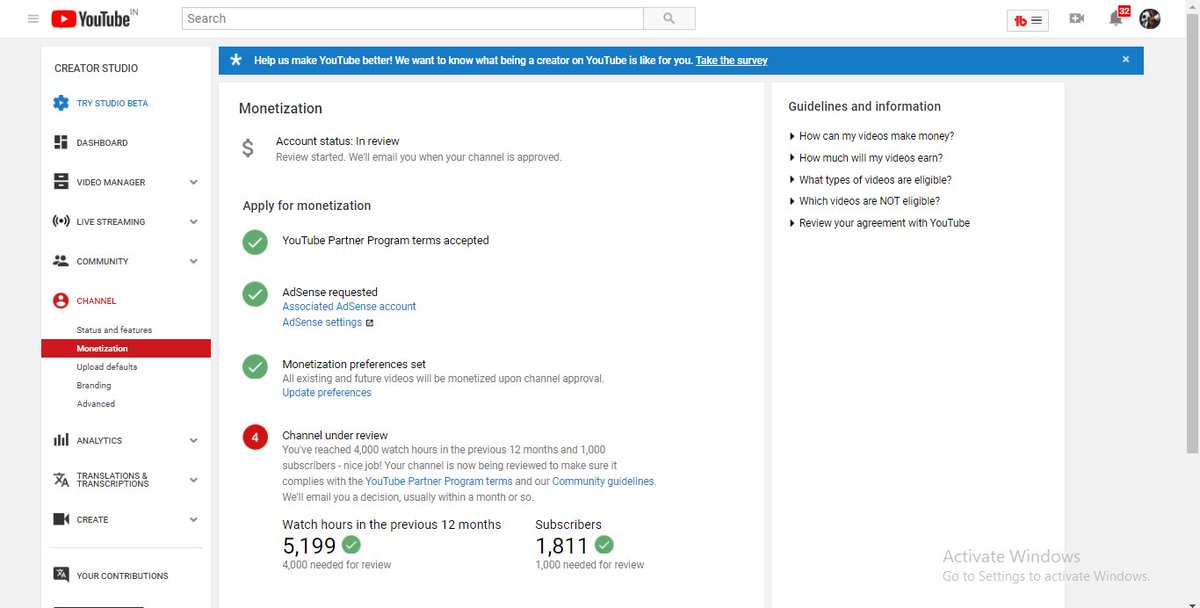This screenshot has height=608, width=1200.
Task: Expand 'How much will my videos earn?'
Action: (865, 158)
